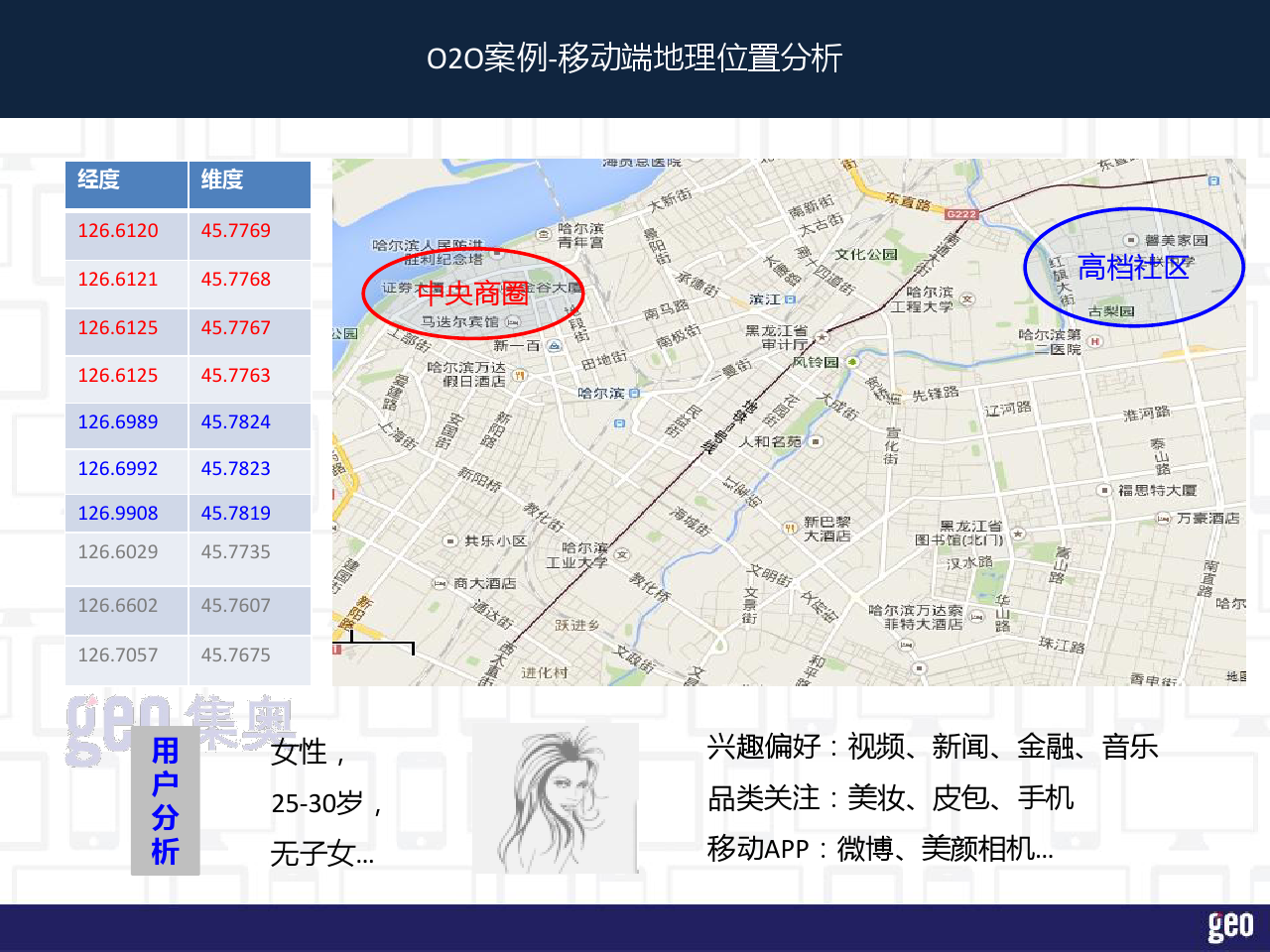The image size is (1270, 952).
Task: Click 哈尔滨第二医院 on the map
Action: [1051, 342]
